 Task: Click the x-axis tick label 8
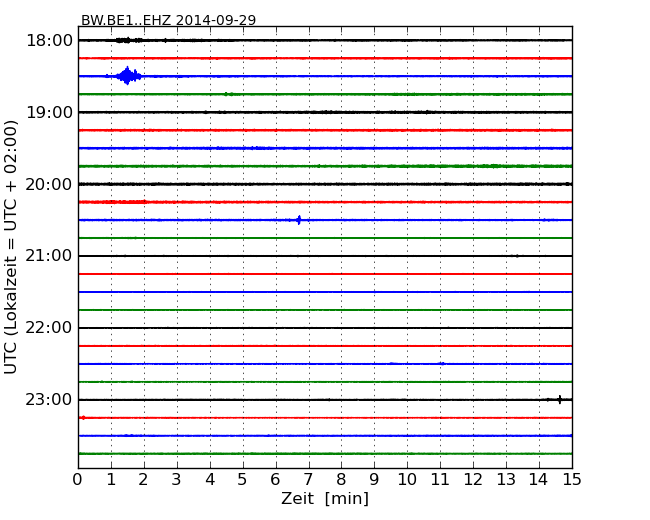341,480
